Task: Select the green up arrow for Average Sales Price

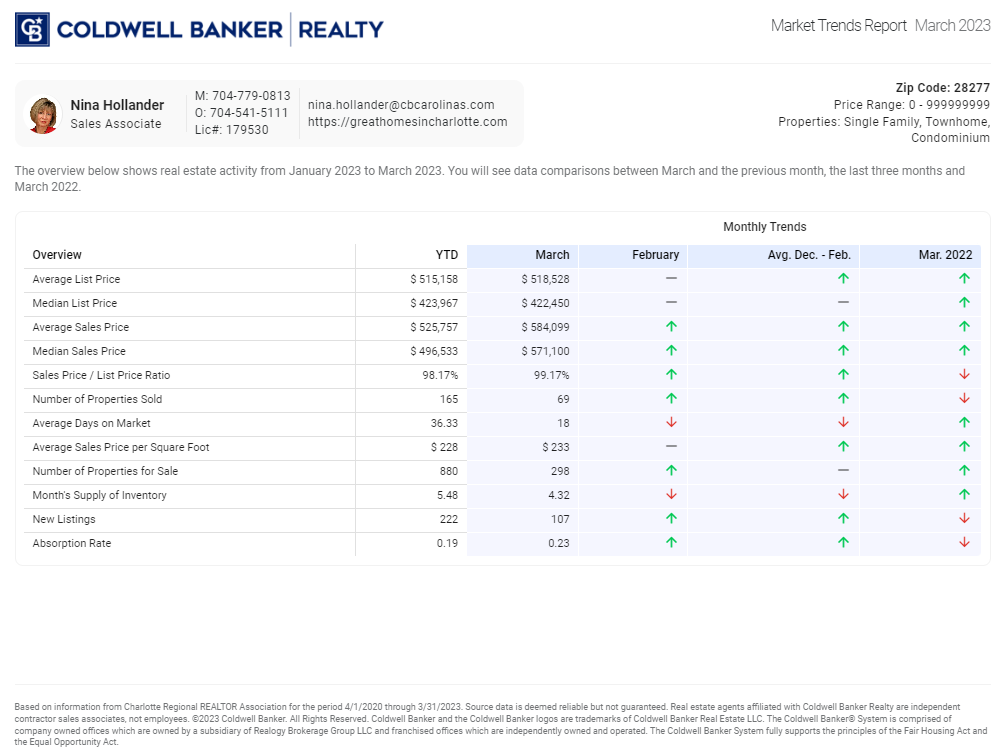Action: [670, 327]
